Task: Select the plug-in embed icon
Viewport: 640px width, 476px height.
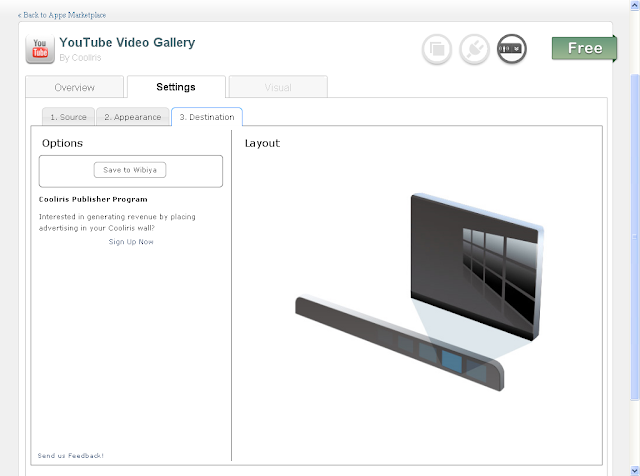Action: tap(474, 49)
